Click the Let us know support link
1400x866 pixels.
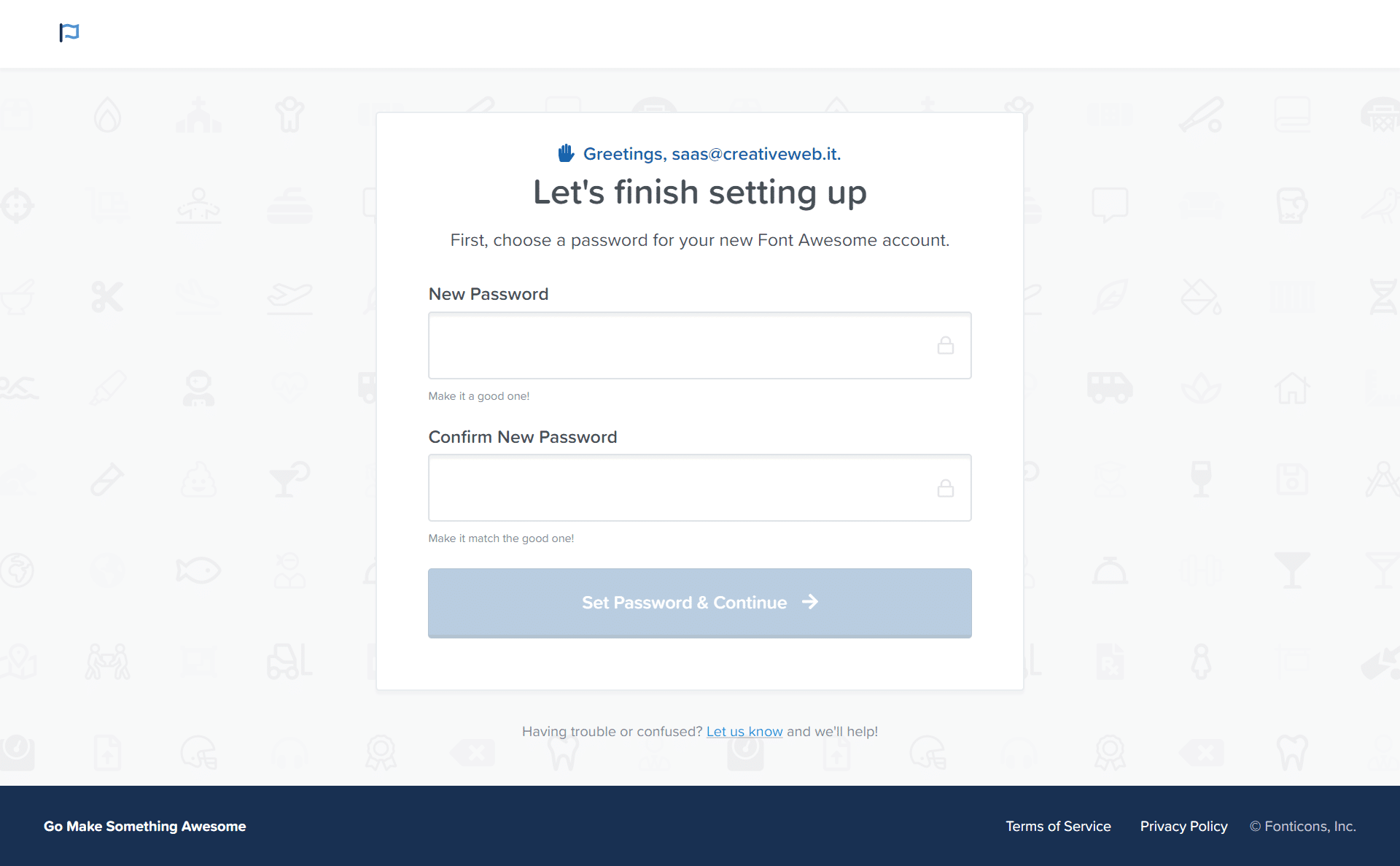tap(744, 731)
